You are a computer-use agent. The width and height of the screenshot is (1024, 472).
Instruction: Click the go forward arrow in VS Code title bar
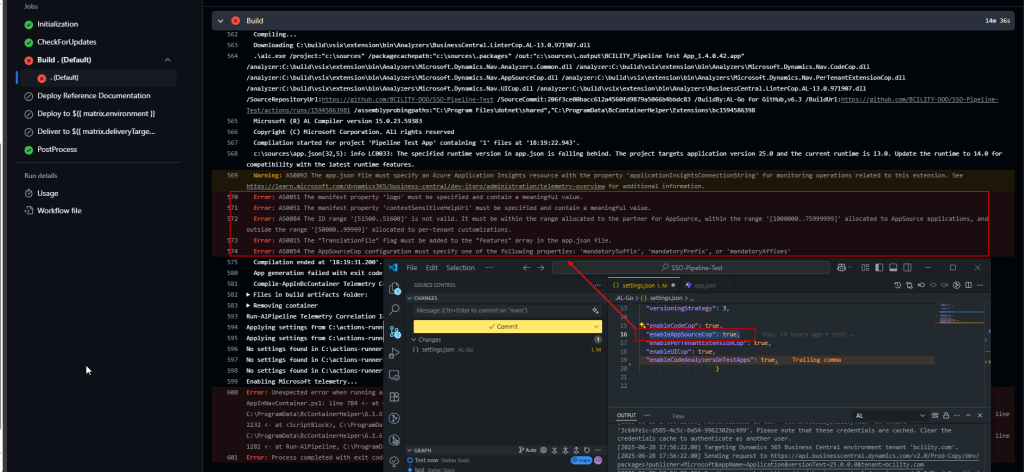pos(541,268)
